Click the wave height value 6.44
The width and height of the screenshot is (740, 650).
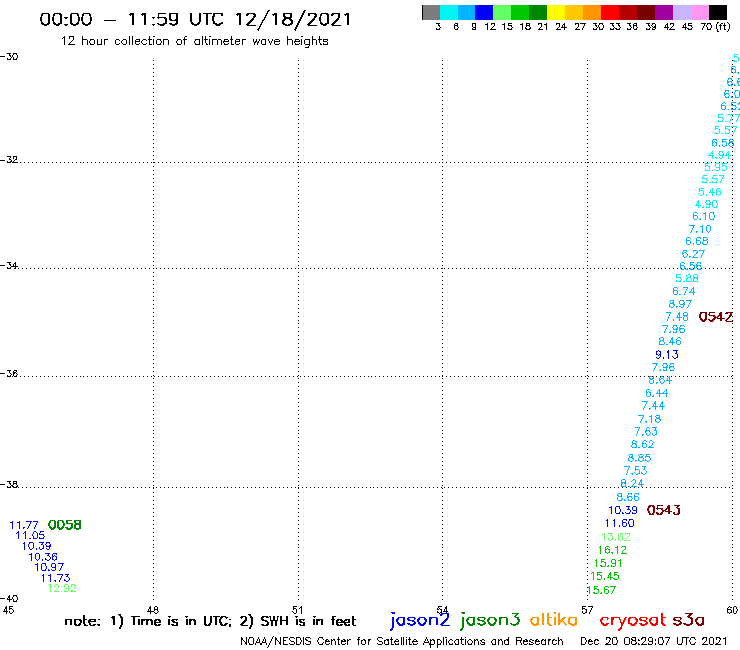coord(656,392)
